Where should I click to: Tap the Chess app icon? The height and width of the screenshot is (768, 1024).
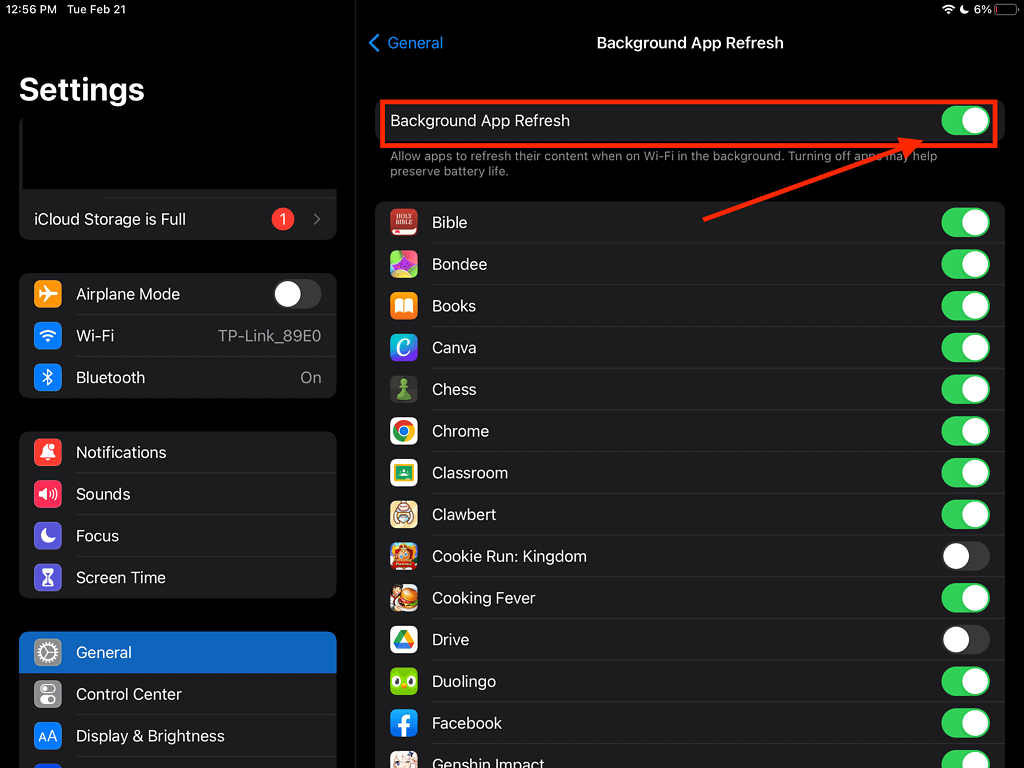404,389
